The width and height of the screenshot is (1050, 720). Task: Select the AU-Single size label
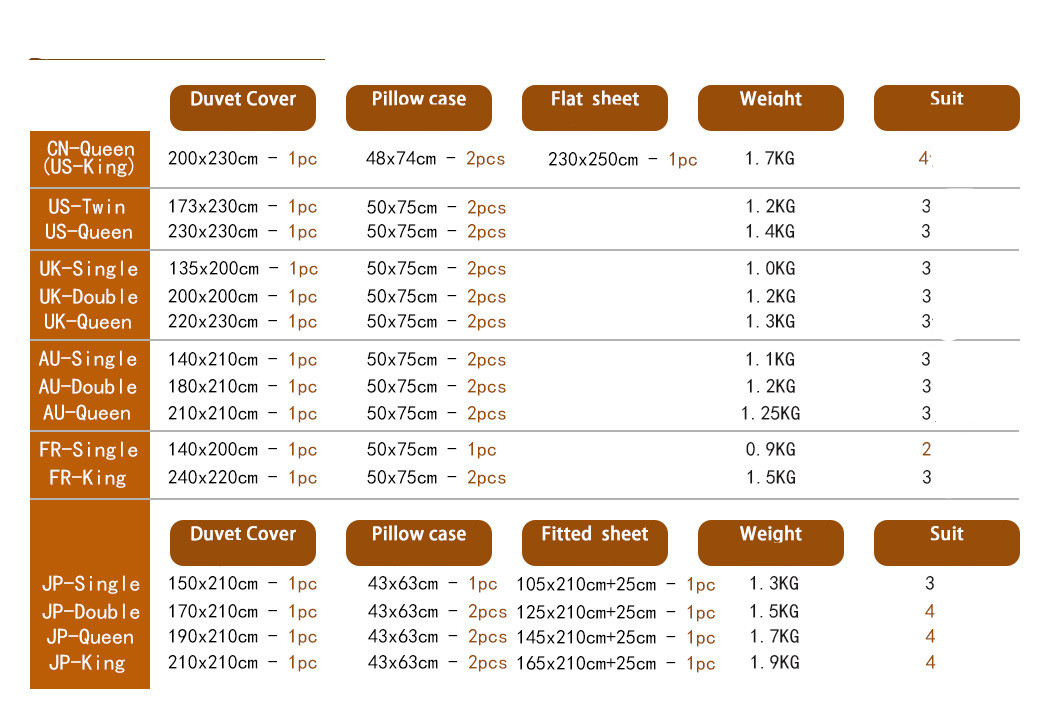click(x=89, y=359)
